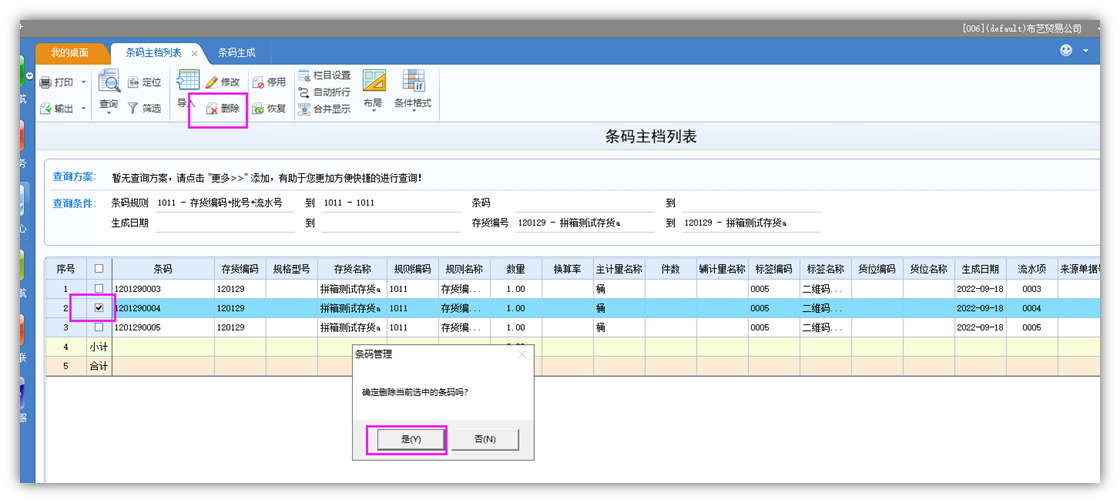The height and width of the screenshot is (503, 1120).
Task: Click the 数量 column header
Action: pyautogui.click(x=516, y=269)
